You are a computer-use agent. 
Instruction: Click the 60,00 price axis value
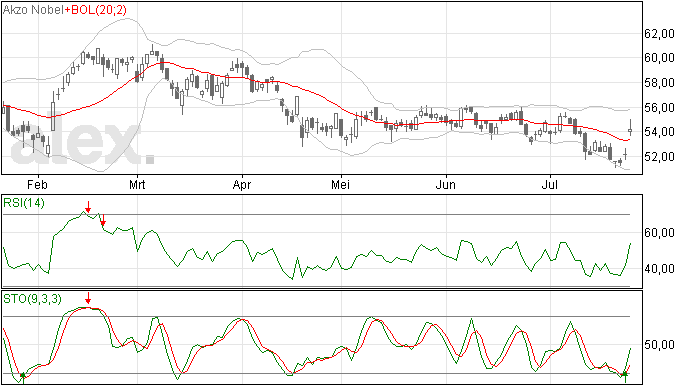click(659, 58)
